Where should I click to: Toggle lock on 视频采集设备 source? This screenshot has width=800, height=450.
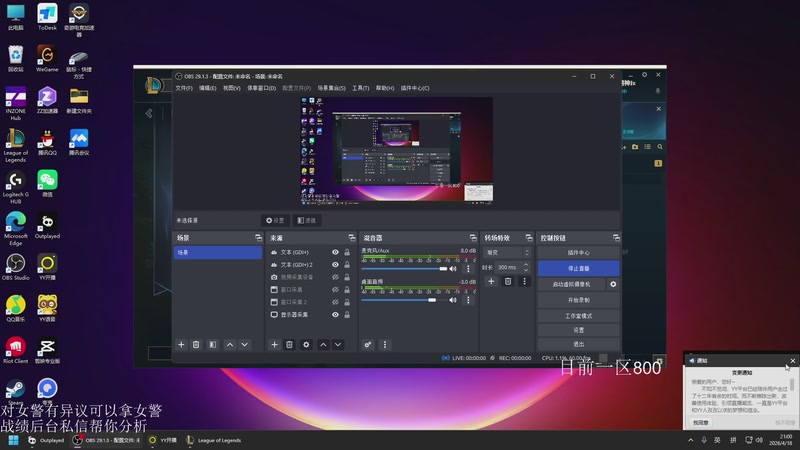347,277
